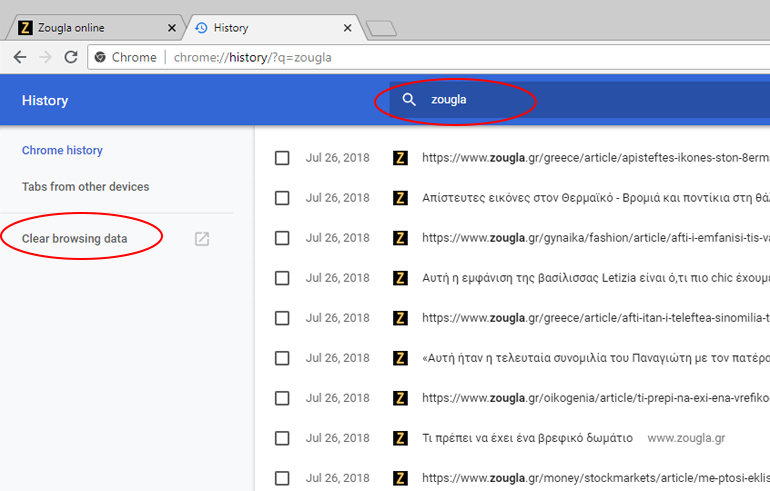Click the Zougla favicon on the Letizia entry

401,278
